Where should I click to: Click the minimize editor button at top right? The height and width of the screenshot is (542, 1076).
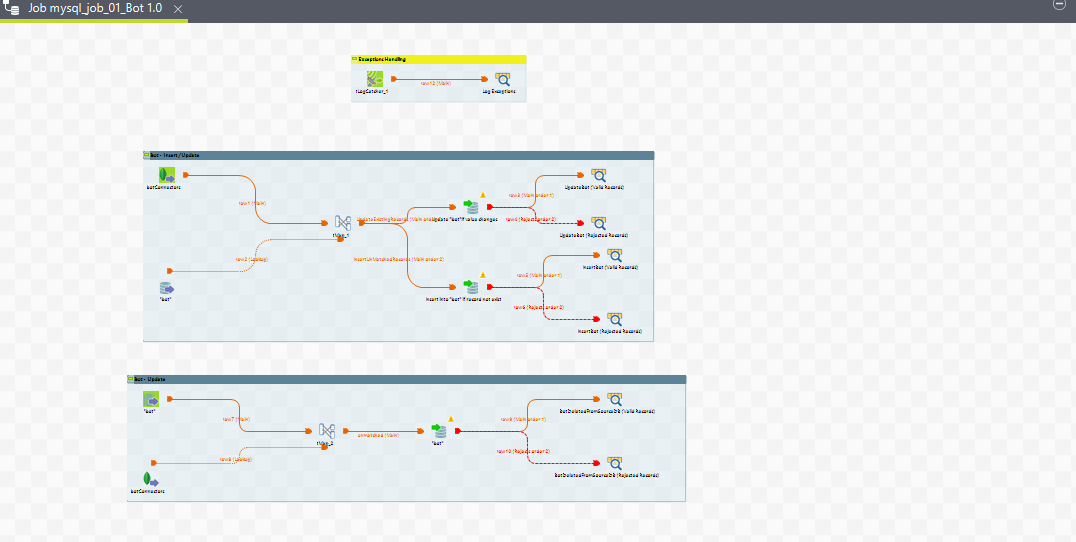click(1059, 5)
